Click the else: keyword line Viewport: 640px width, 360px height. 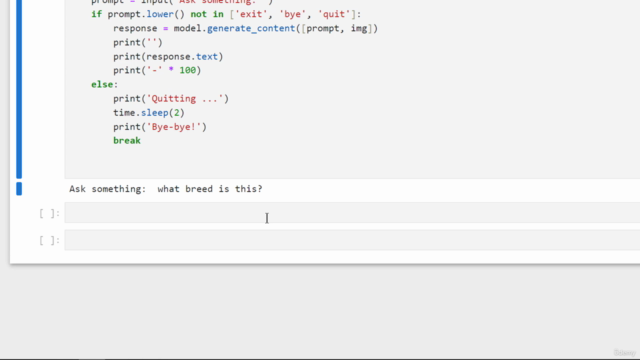coord(104,84)
